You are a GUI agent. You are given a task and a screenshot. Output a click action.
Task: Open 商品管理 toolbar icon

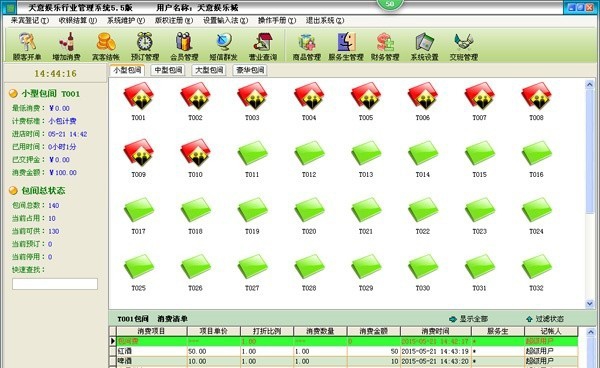point(307,47)
